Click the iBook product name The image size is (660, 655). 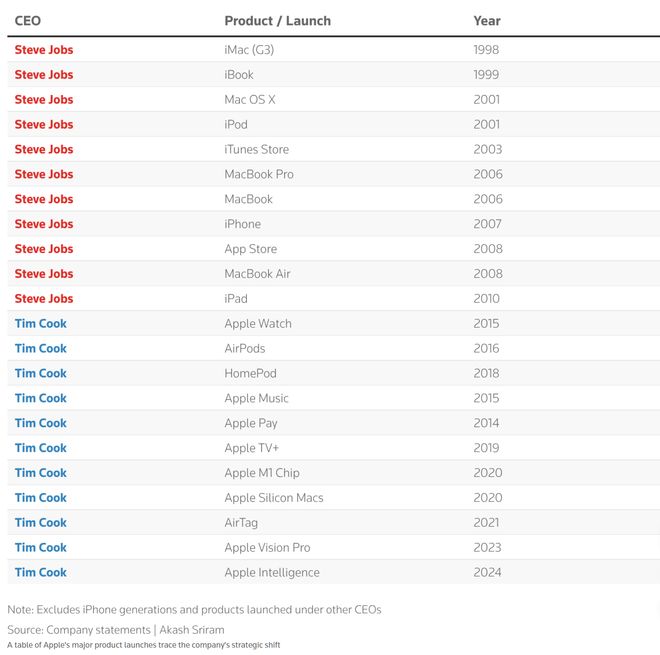(x=239, y=75)
